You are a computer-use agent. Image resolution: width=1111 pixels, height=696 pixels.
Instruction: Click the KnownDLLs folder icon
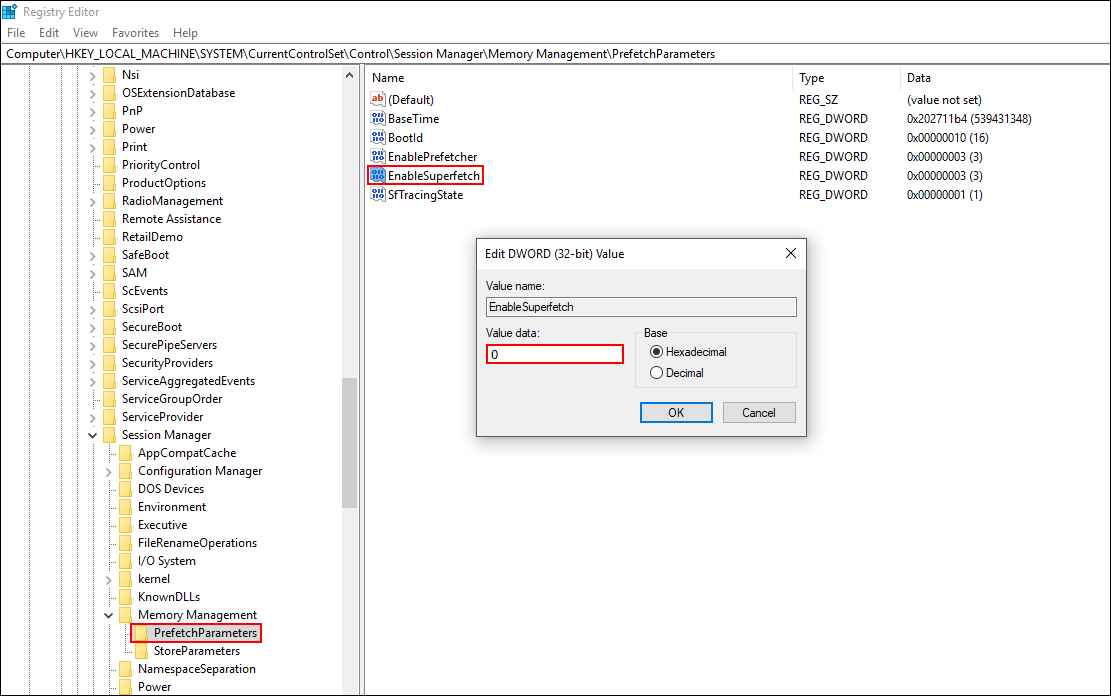coord(126,597)
